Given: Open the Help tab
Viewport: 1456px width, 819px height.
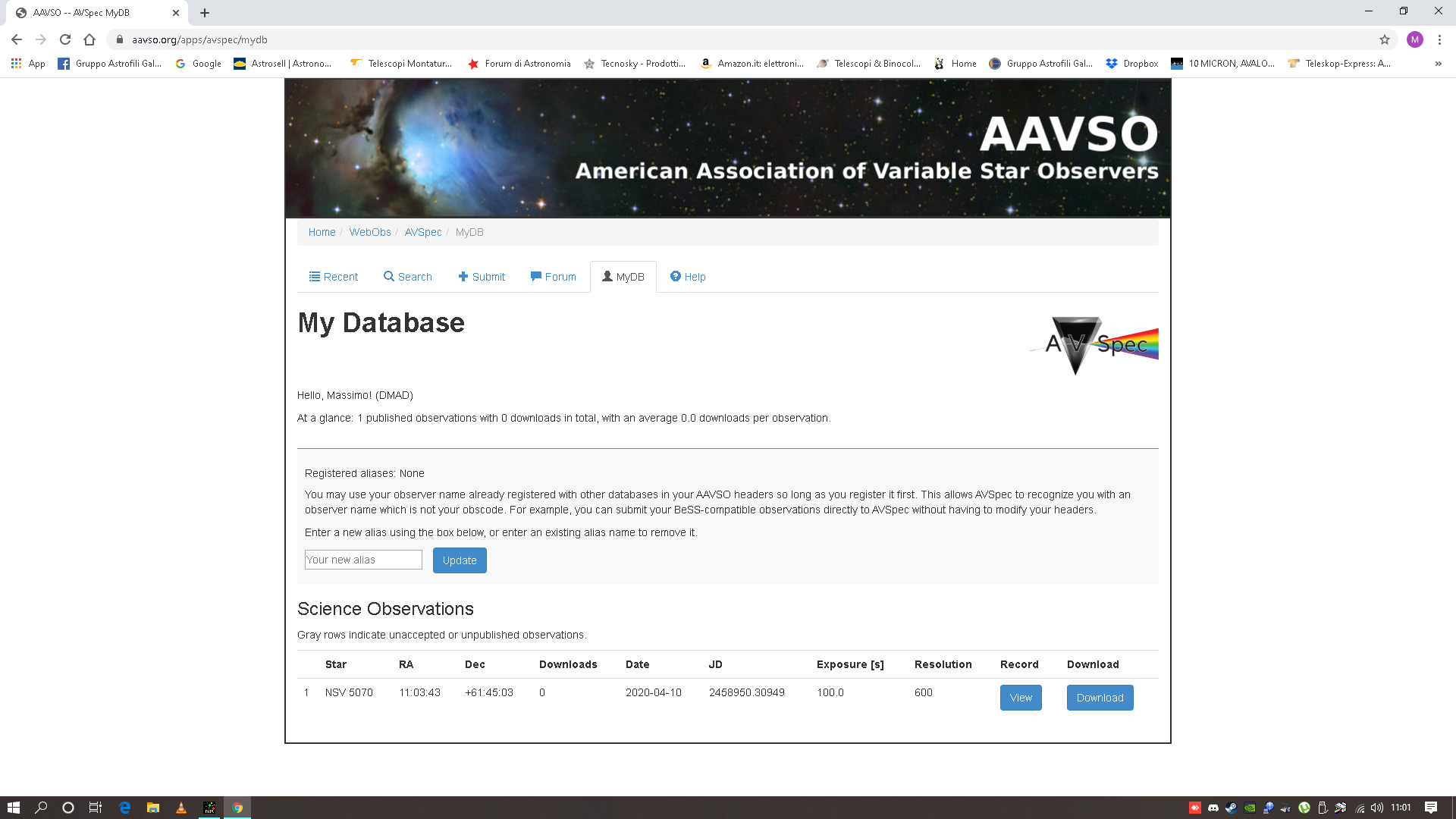Looking at the screenshot, I should [688, 277].
